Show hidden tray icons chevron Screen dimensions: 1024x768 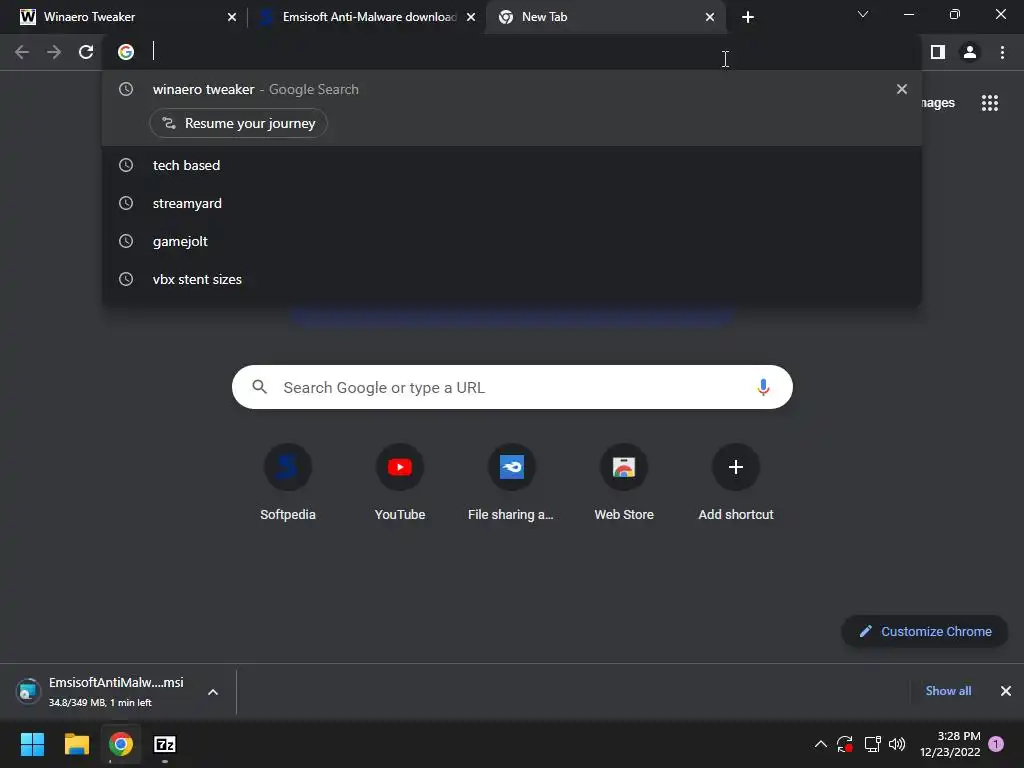pos(821,744)
